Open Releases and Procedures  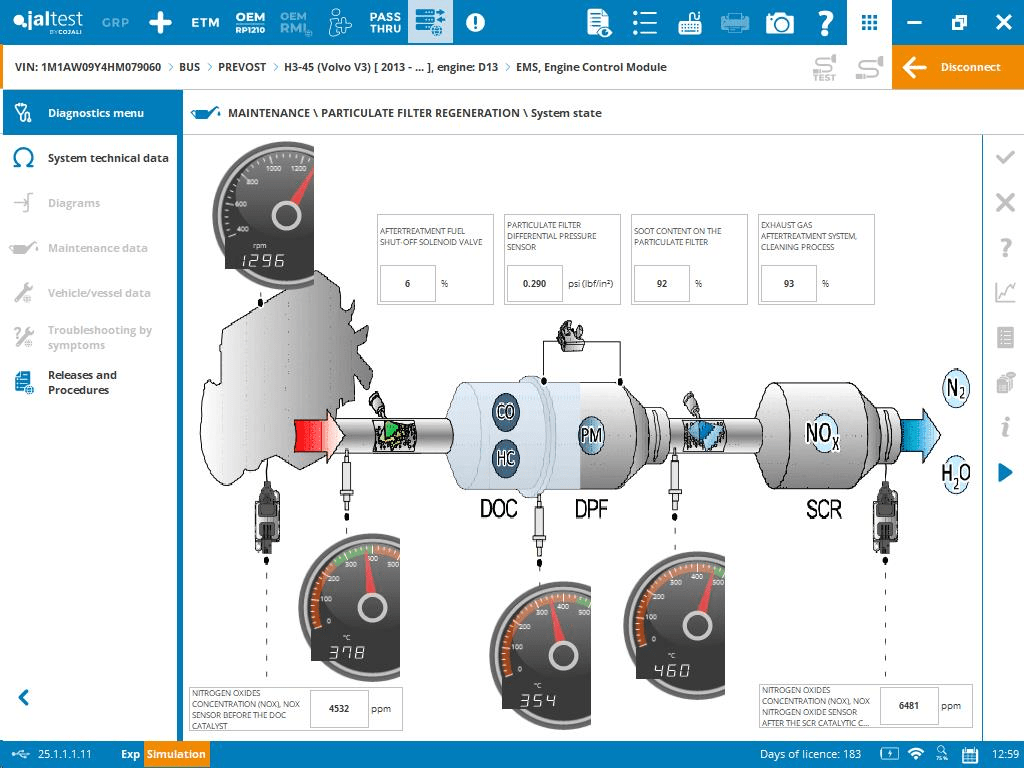[82, 382]
